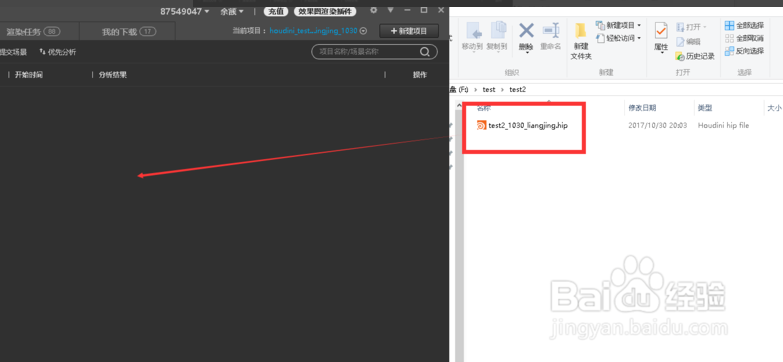This screenshot has height=362, width=783.
Task: Click 全部取消 in the Explorer ribbon
Action: 744,38
